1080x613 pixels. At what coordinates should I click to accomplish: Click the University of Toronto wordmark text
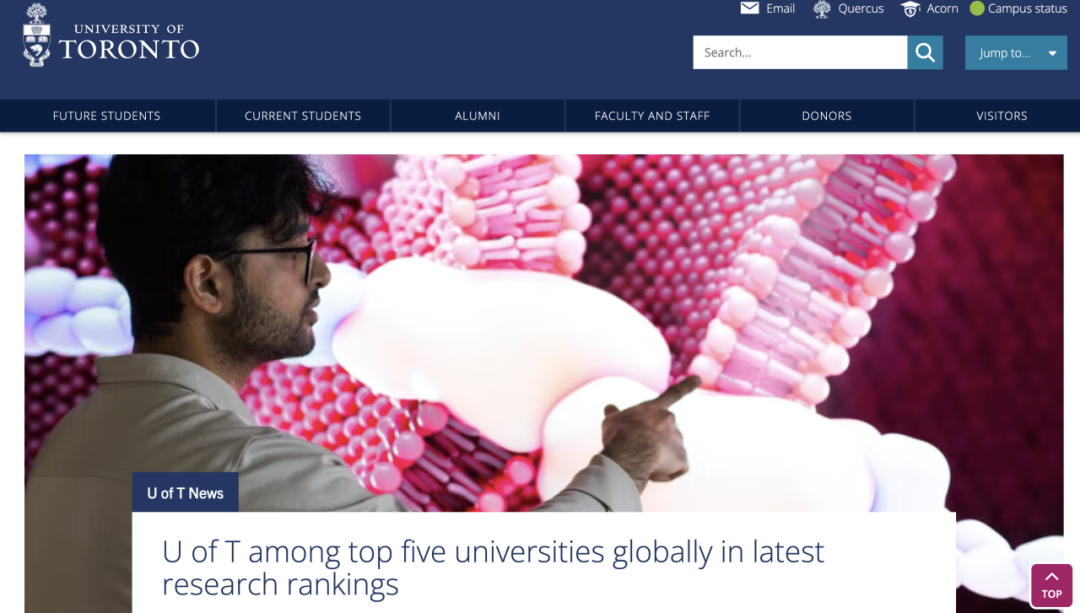[129, 42]
